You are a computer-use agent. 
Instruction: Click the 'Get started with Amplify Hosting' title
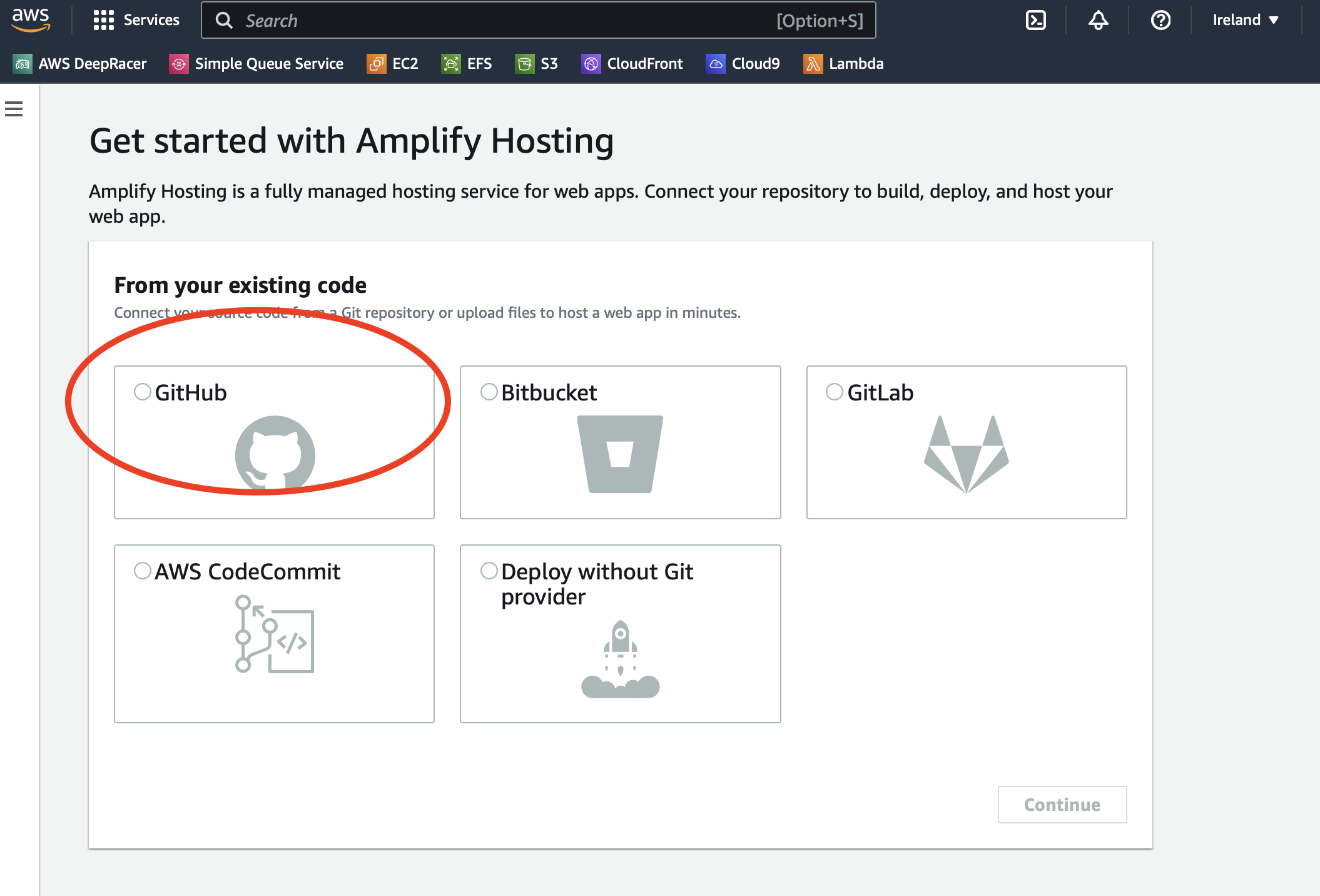[352, 141]
